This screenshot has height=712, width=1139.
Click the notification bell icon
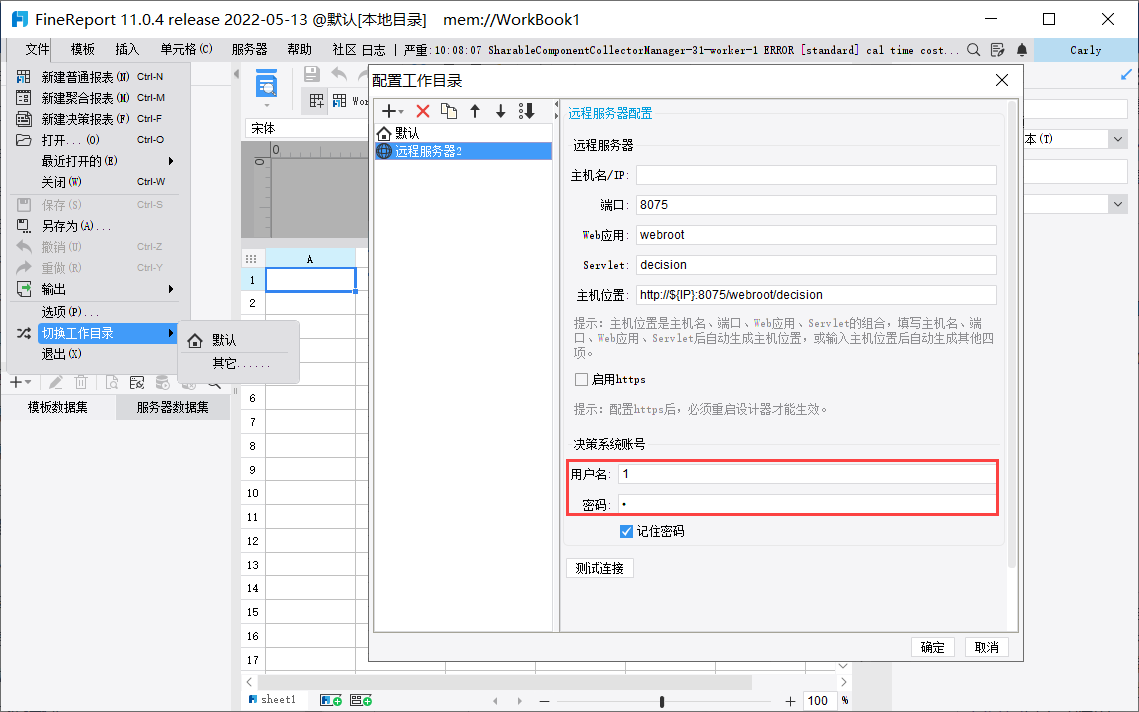coord(1022,49)
